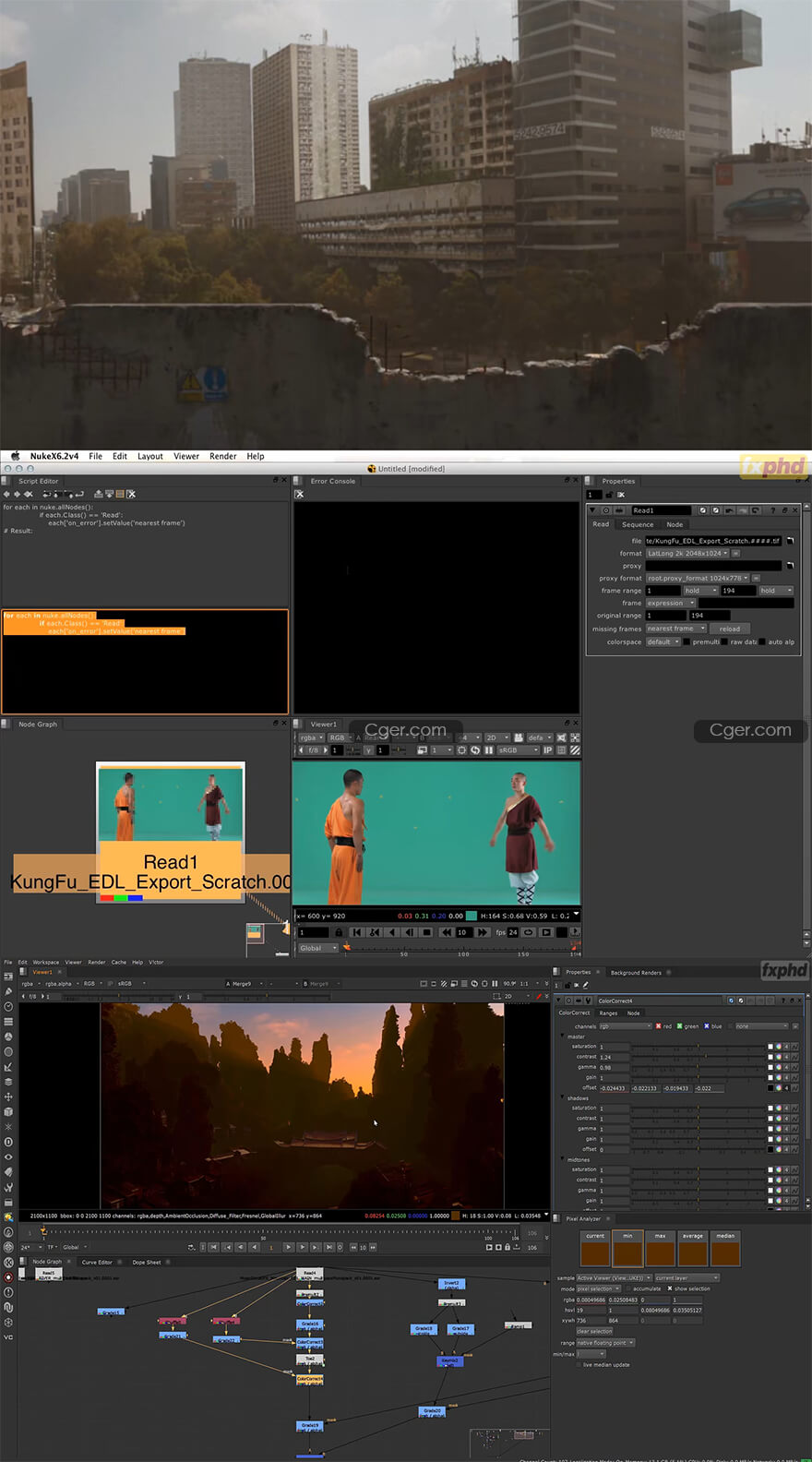The image size is (812, 1462).
Task: Click the refresh icon in top viewer toolbar
Action: tap(474, 750)
